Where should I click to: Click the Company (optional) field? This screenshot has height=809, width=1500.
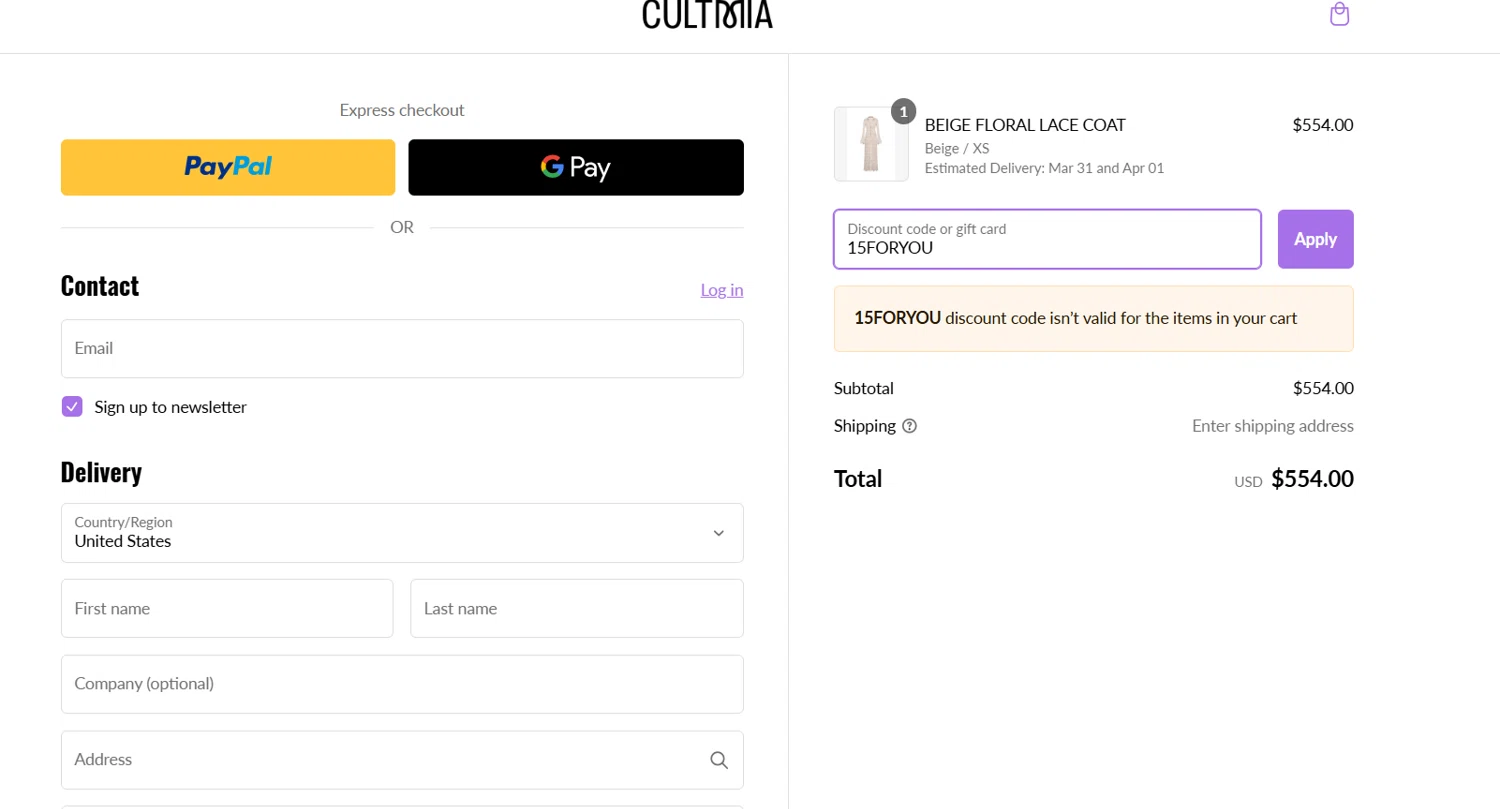tap(402, 684)
